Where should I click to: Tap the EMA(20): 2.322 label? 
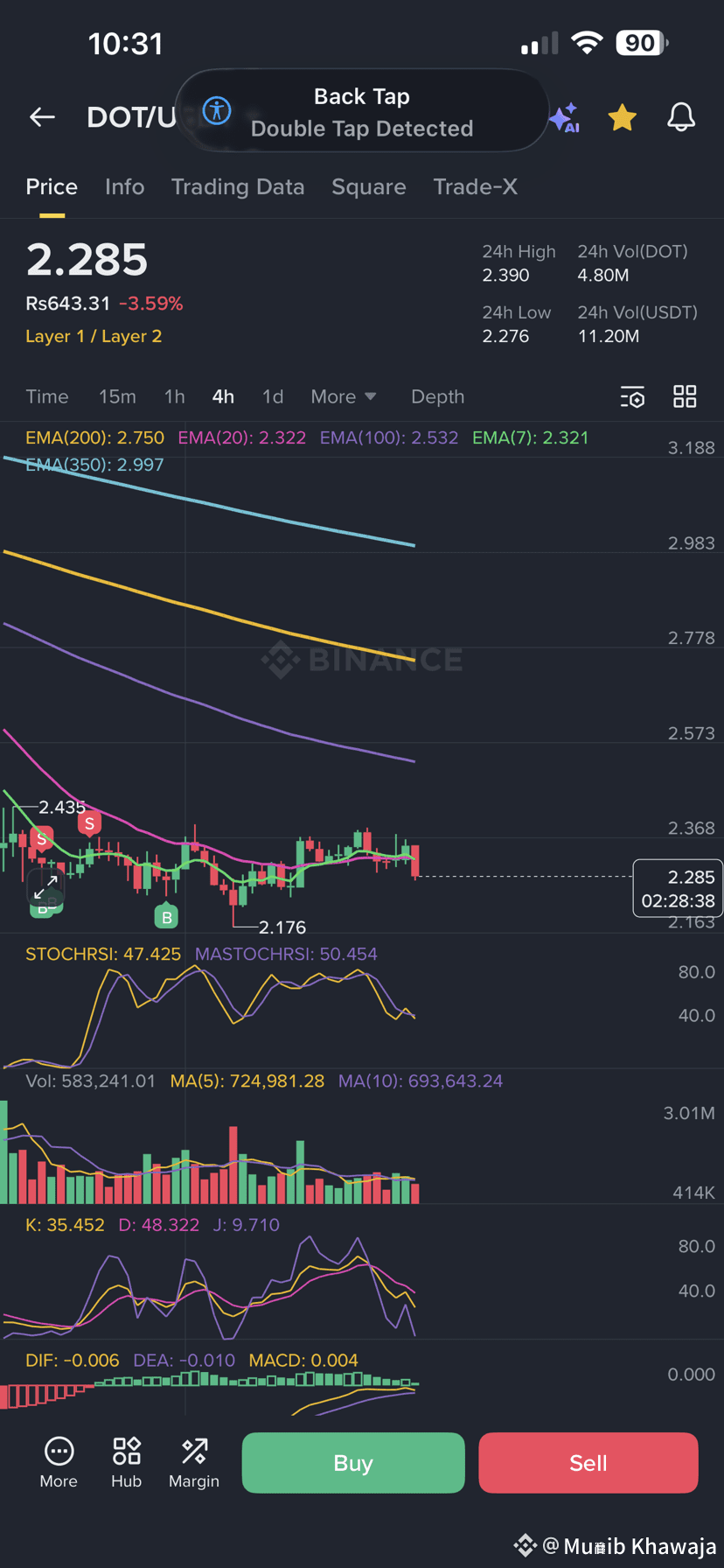pos(242,437)
